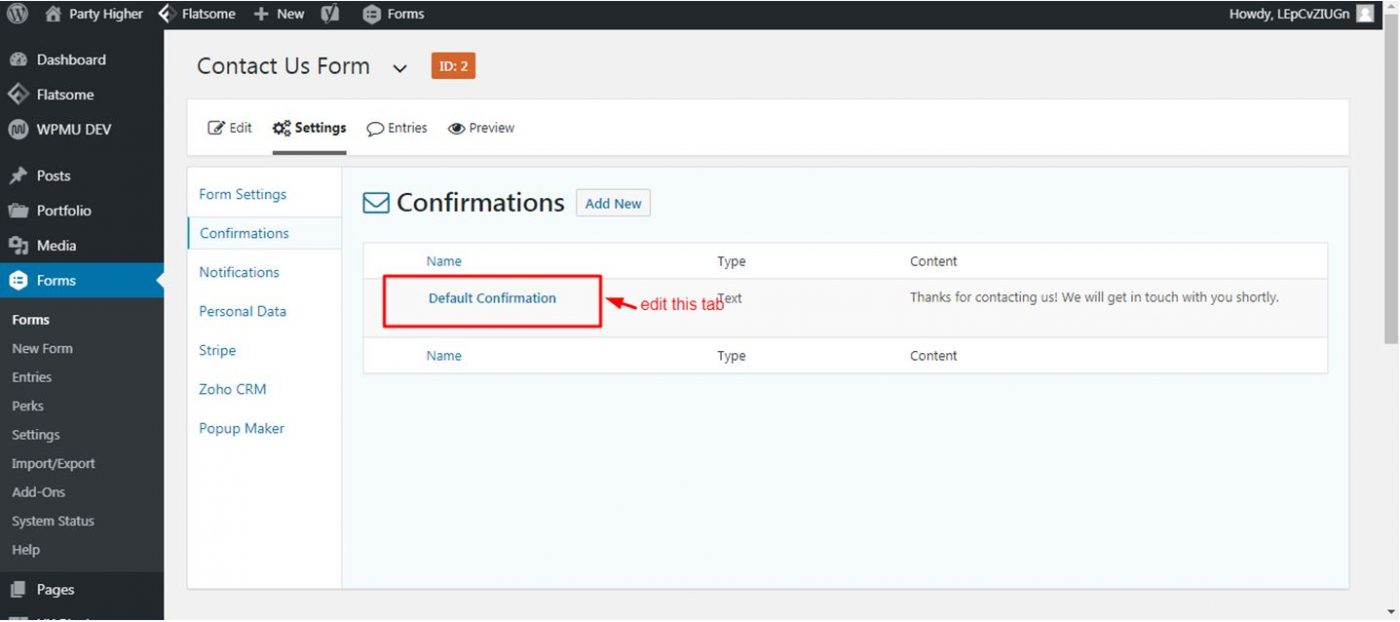The image size is (1400, 622).
Task: Open the Popup Maker settings section
Action: pyautogui.click(x=241, y=428)
